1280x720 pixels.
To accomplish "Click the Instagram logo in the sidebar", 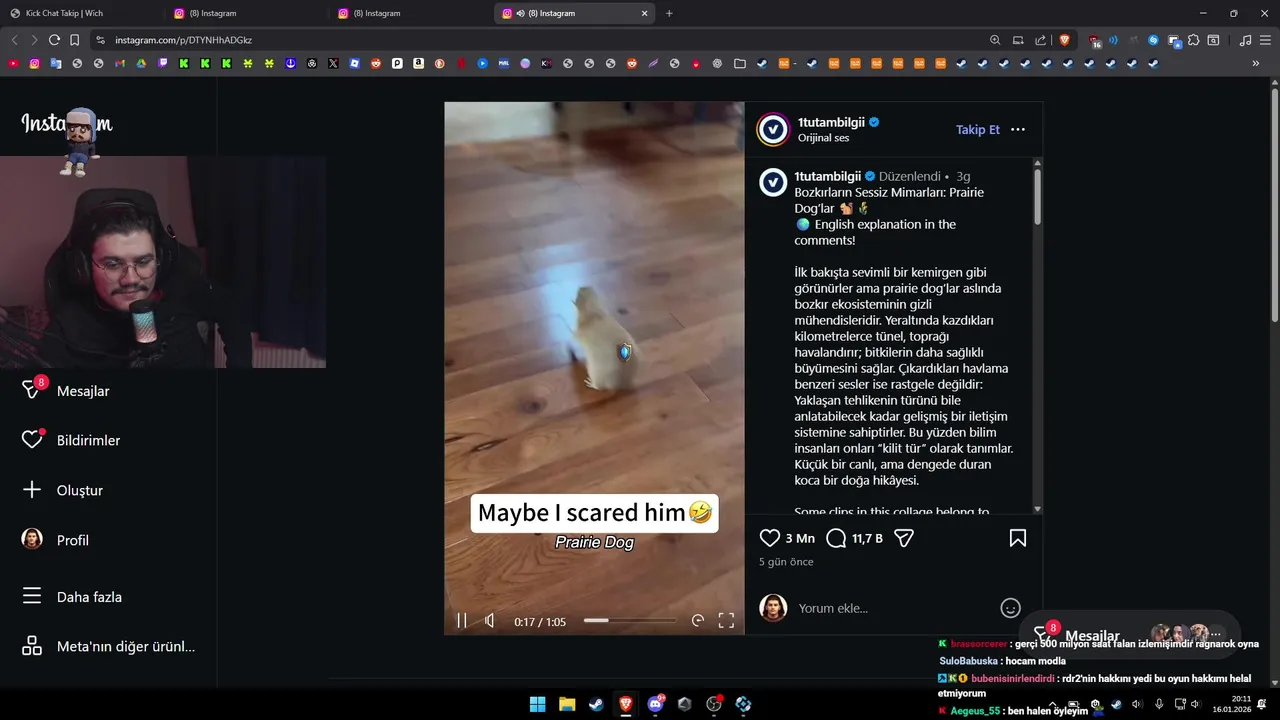I will point(66,124).
